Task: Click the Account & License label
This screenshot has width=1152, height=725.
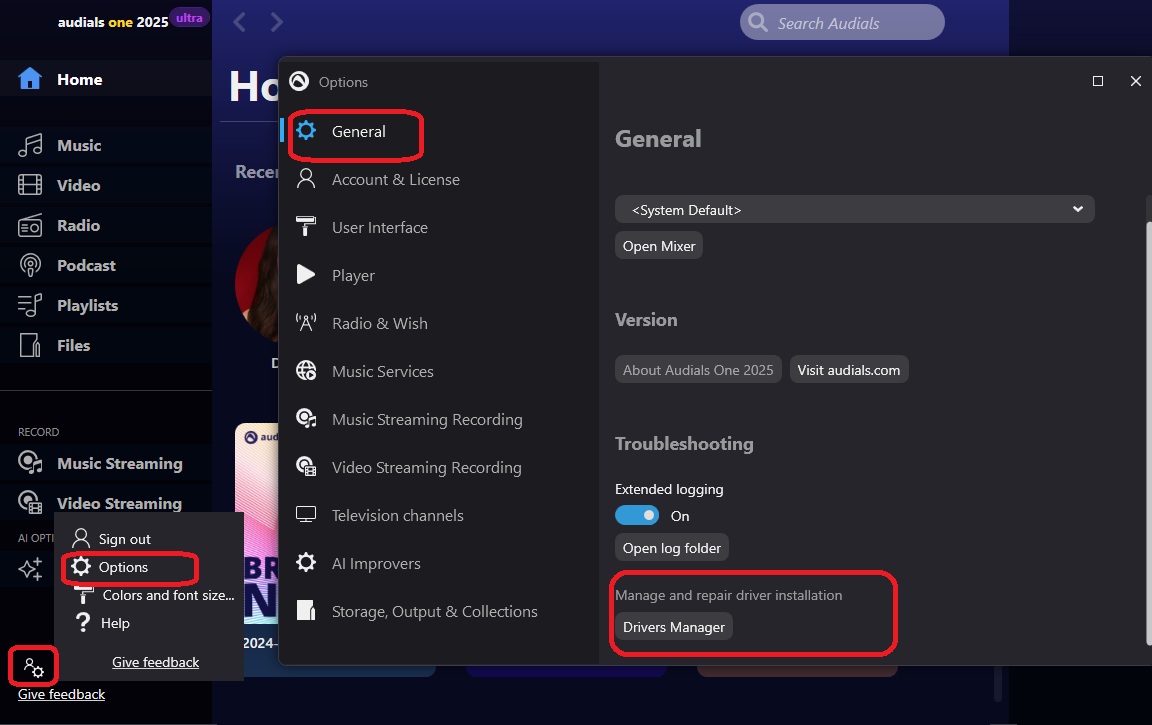Action: (x=396, y=179)
